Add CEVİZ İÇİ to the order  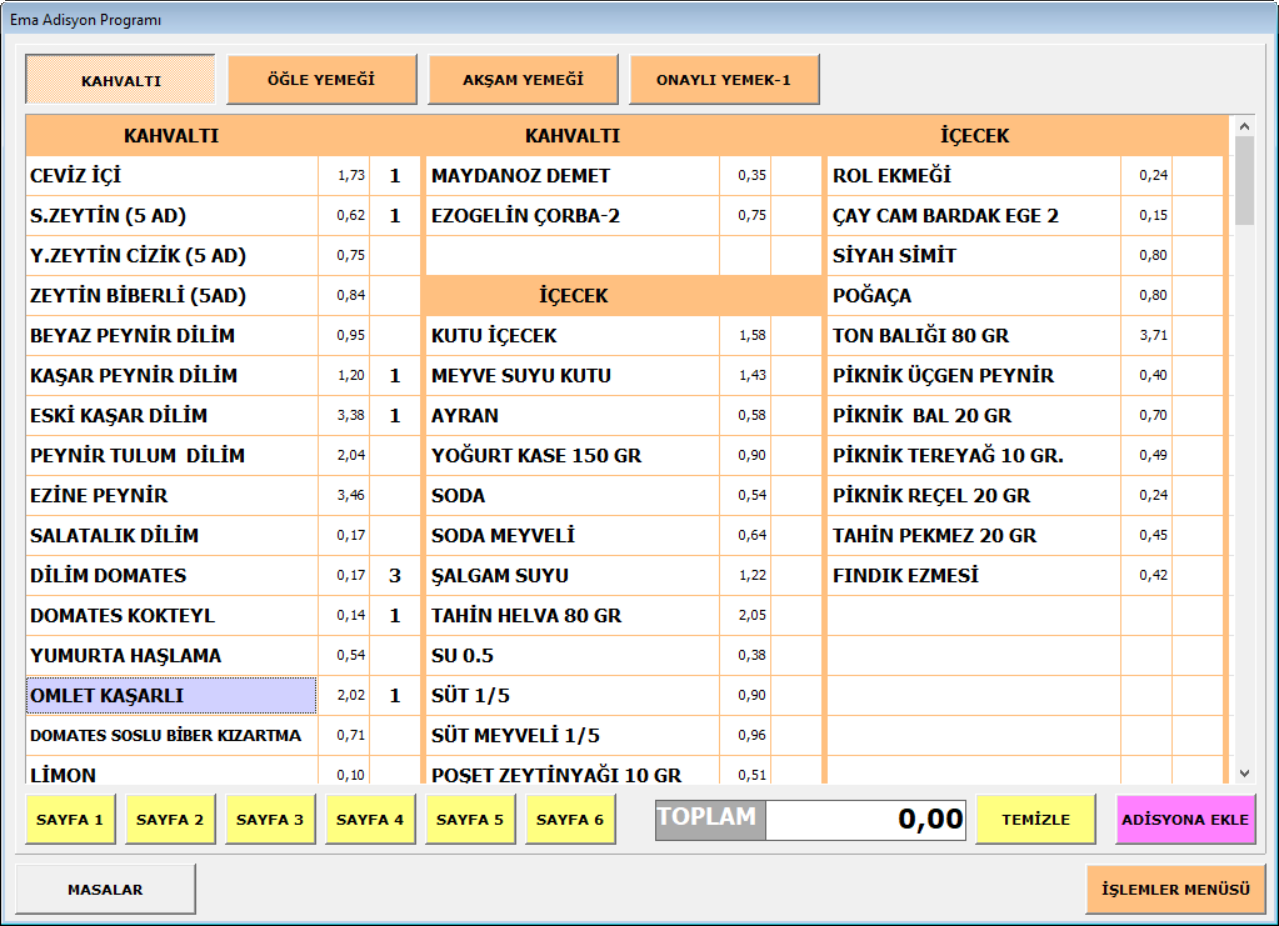coord(172,176)
